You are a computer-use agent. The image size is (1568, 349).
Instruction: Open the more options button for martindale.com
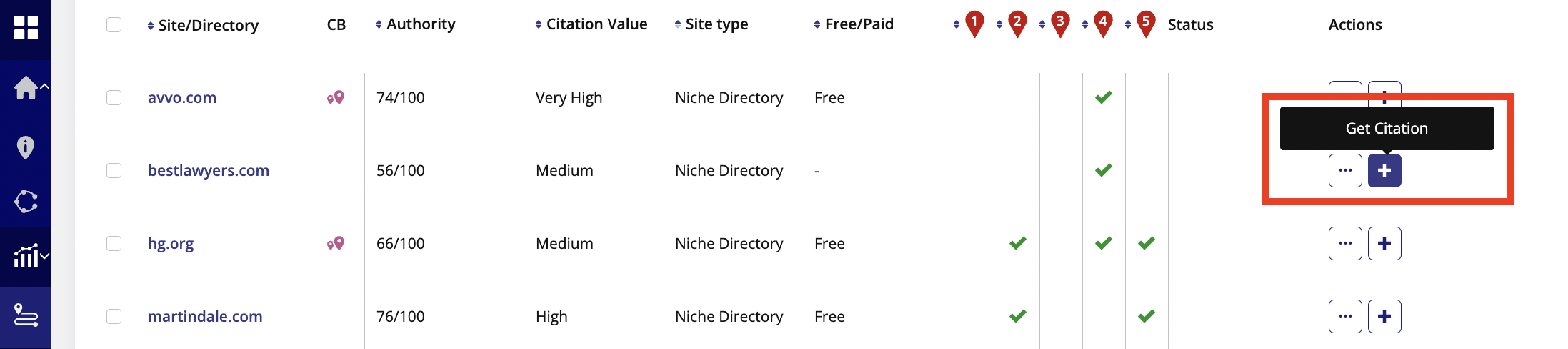tap(1345, 316)
